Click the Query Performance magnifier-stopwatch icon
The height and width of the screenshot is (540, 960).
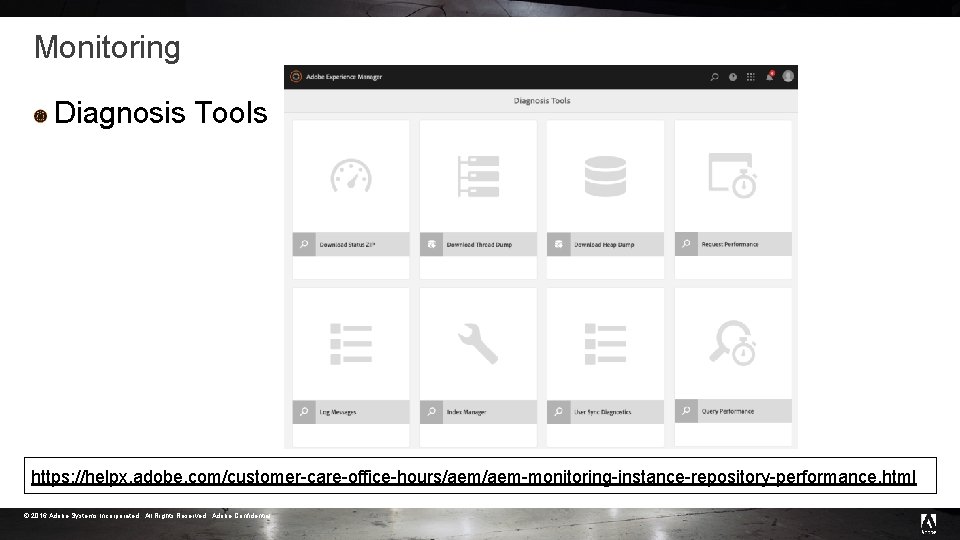732,343
